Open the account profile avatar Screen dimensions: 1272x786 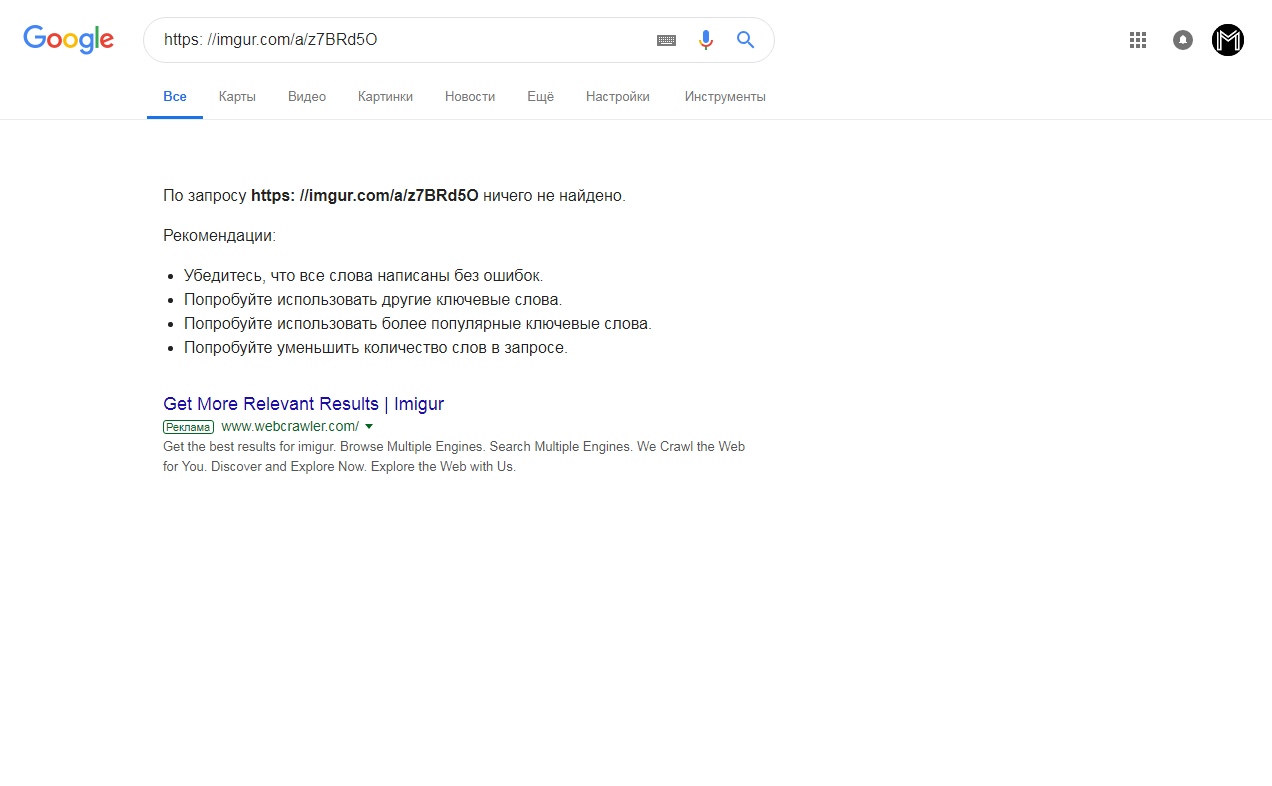tap(1228, 40)
